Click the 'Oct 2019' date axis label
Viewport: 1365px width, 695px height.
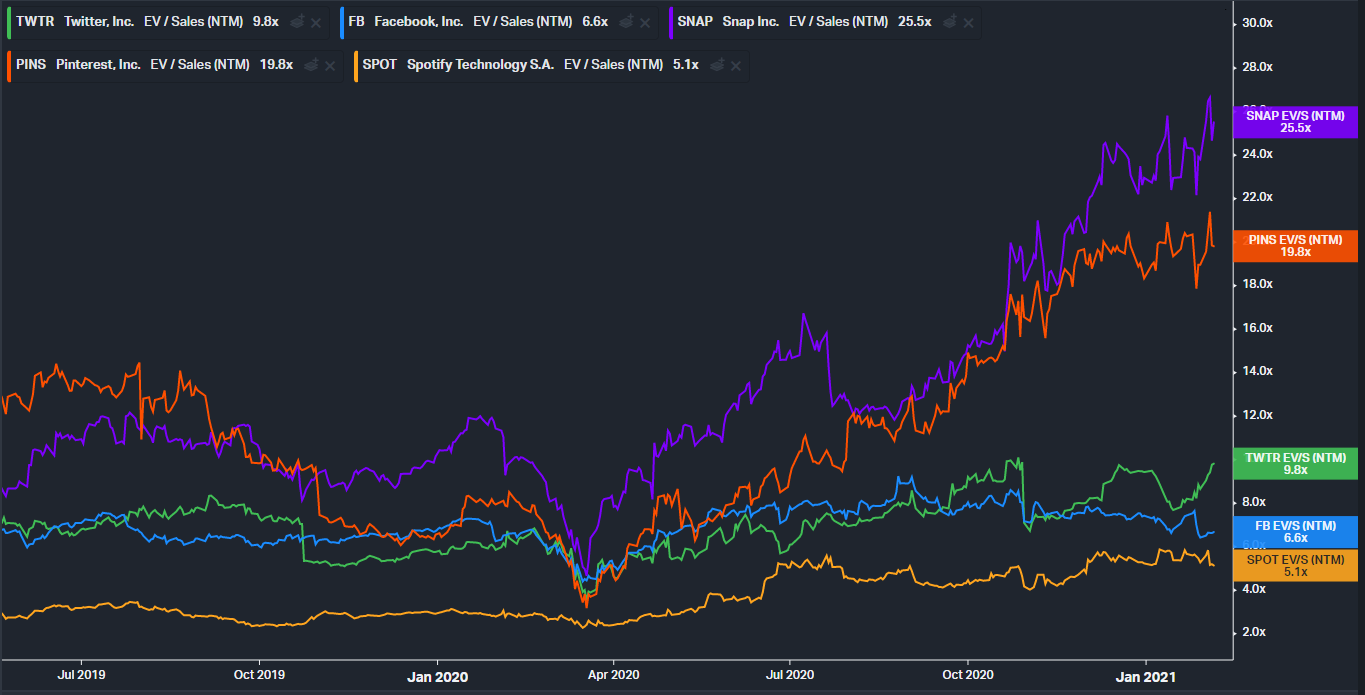259,675
